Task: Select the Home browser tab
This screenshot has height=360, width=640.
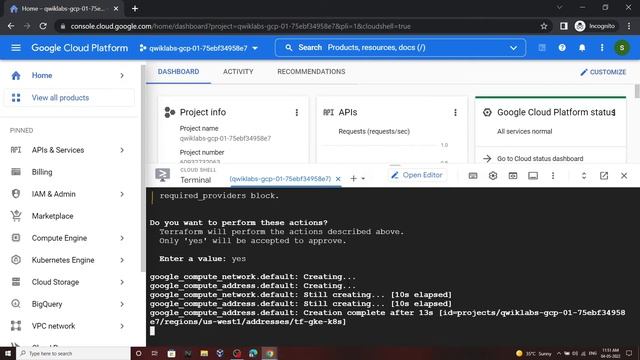Action: pyautogui.click(x=63, y=9)
